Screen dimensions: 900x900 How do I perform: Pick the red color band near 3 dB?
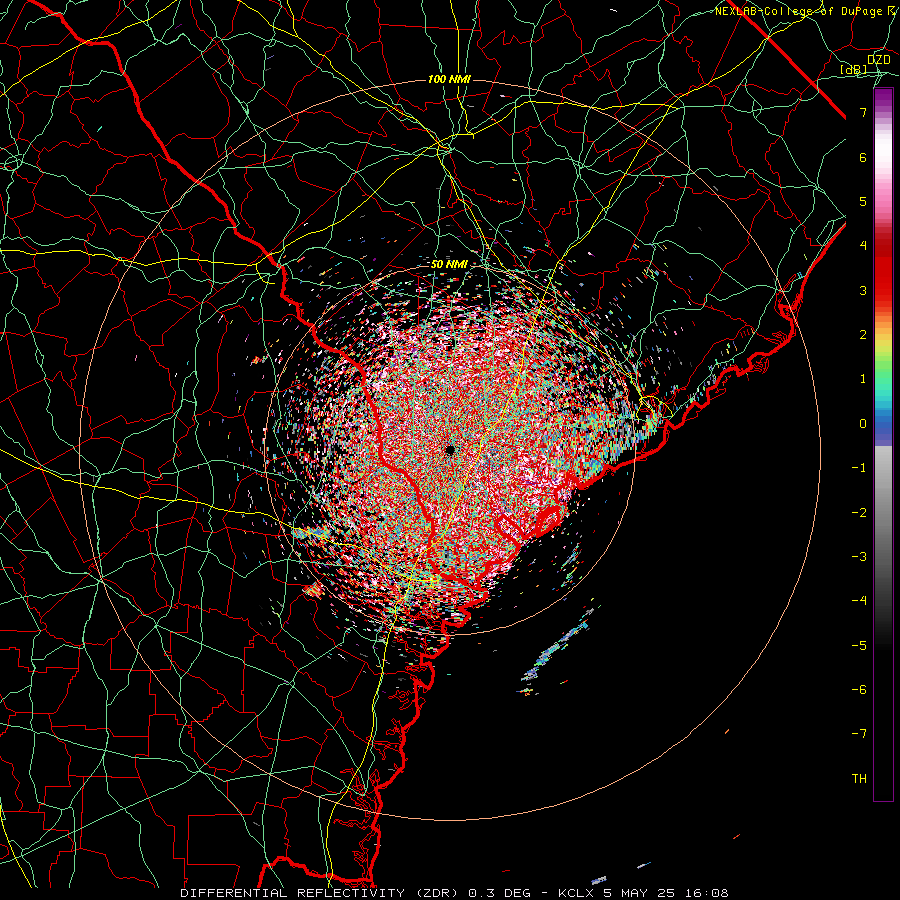[883, 281]
